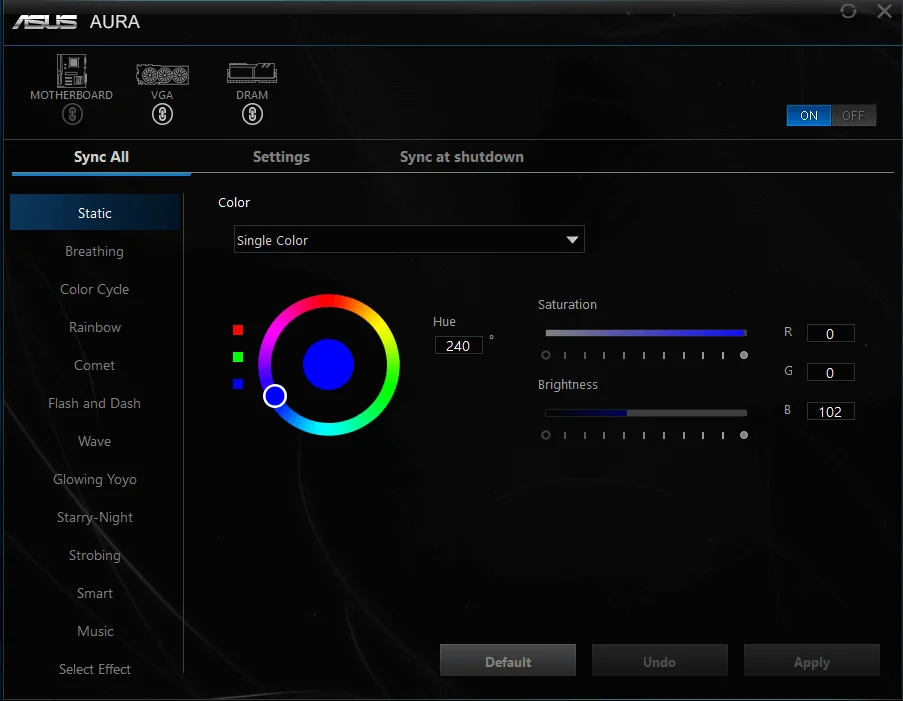Select the Breathing effect
The height and width of the screenshot is (701, 903).
(95, 251)
